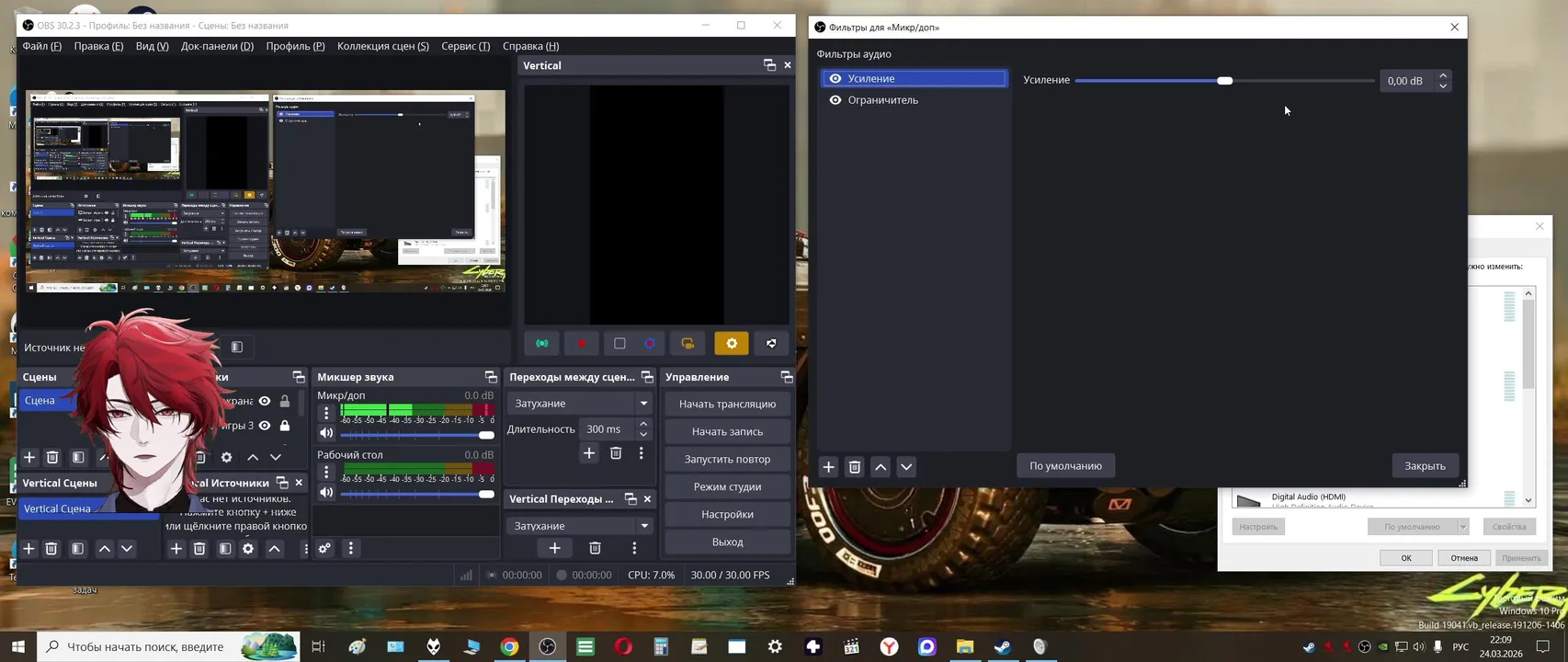Decrease Усиление dB value with down arrow
1568x662 pixels.
[x=1443, y=86]
